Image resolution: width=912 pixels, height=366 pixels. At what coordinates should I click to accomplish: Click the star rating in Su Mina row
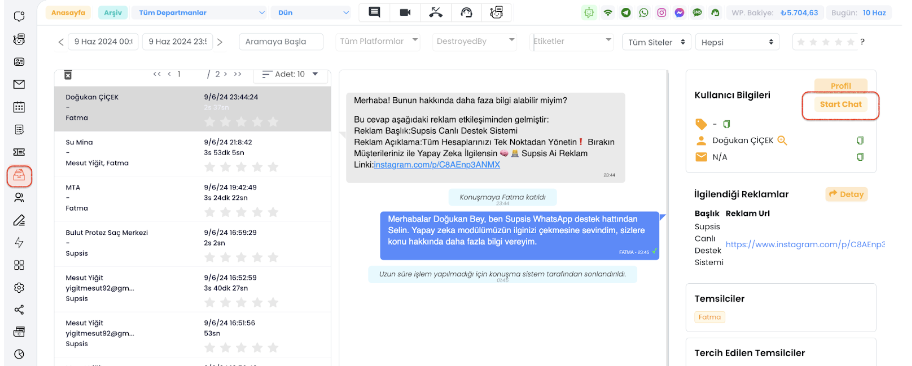[x=241, y=167]
